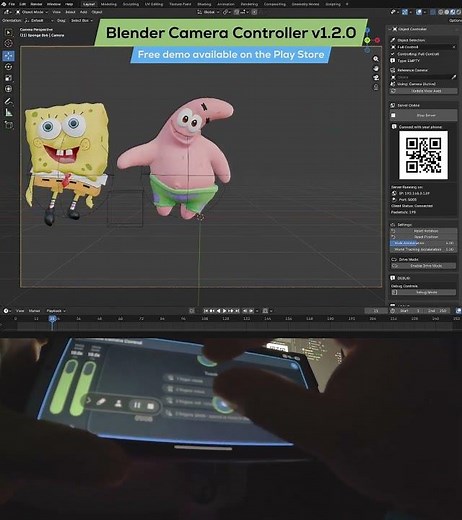462x520 pixels.
Task: Click the QR code image
Action: [423, 155]
